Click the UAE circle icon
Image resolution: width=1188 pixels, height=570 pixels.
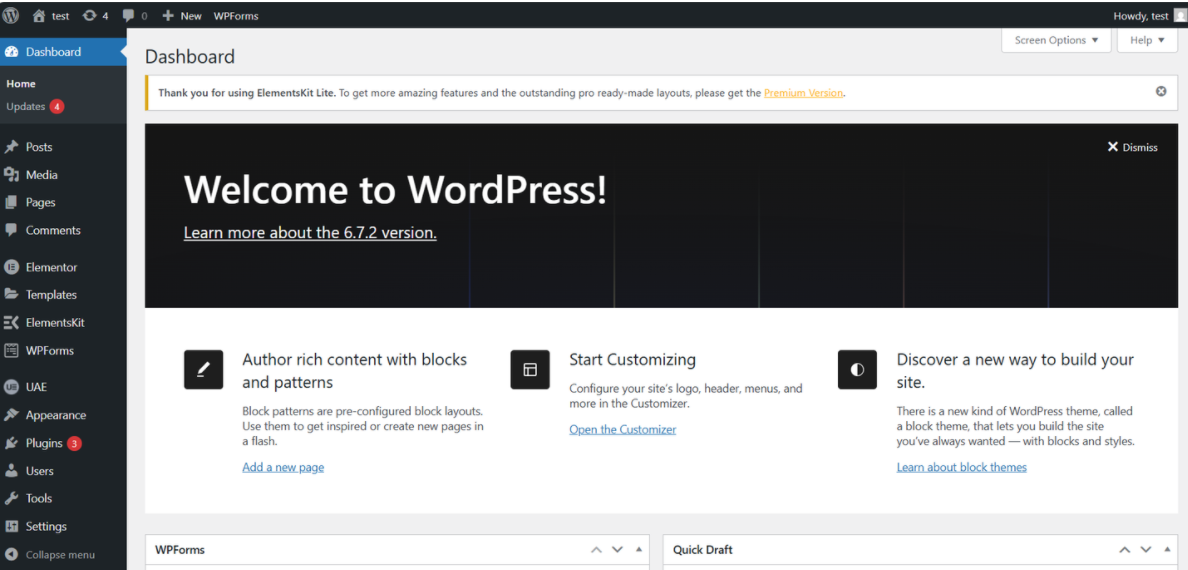pyautogui.click(x=11, y=387)
